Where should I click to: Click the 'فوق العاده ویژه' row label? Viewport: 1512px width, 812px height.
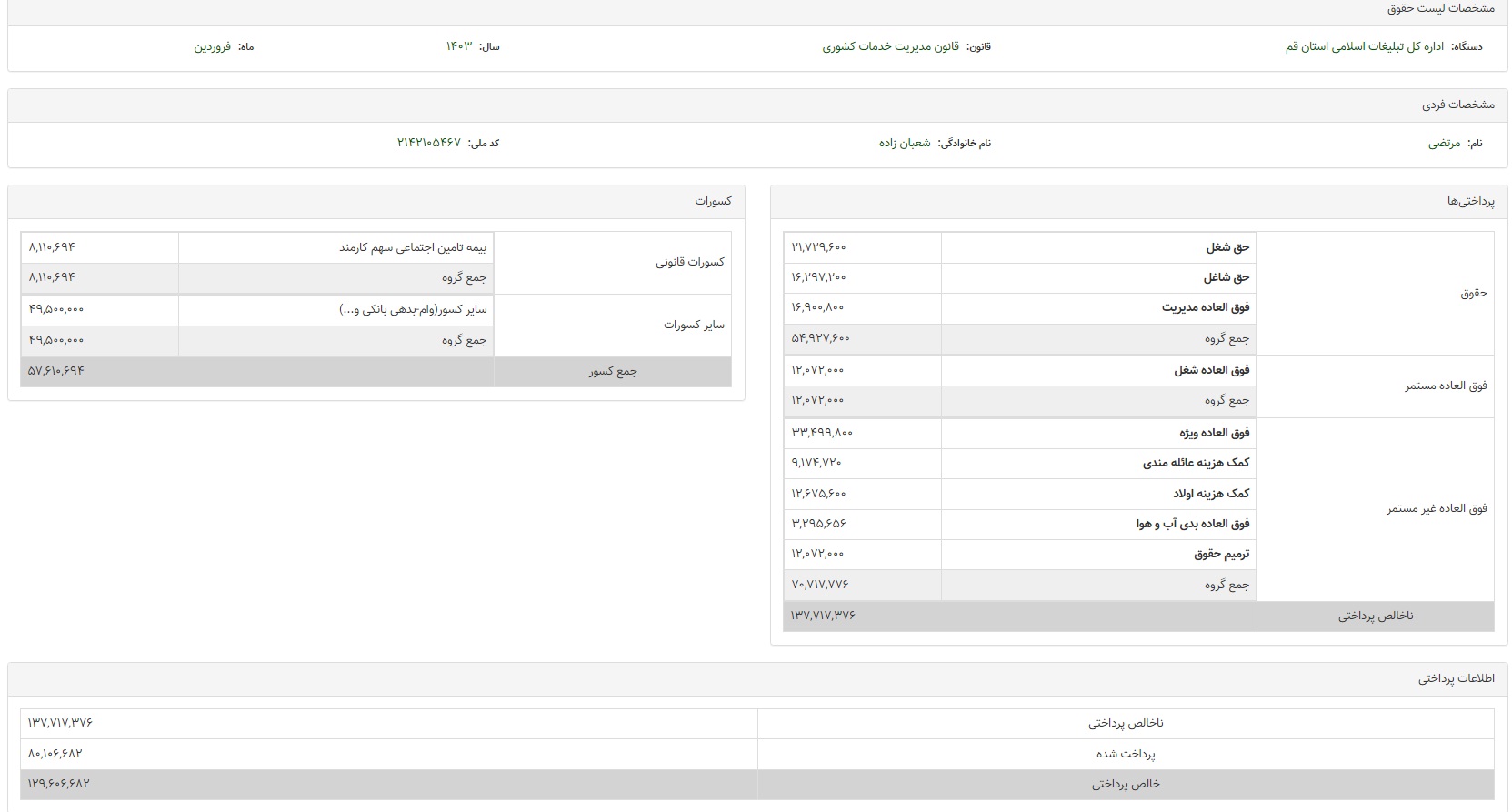point(1215,434)
